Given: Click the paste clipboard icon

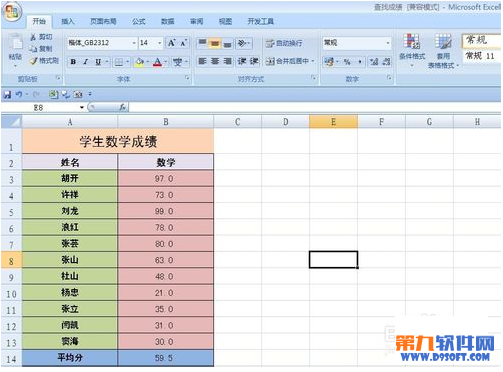Looking at the screenshot, I should click(15, 44).
